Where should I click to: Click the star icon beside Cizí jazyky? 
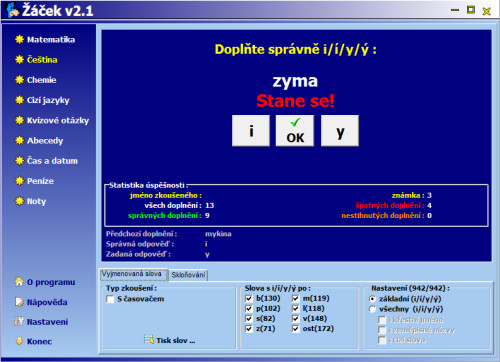[19, 100]
